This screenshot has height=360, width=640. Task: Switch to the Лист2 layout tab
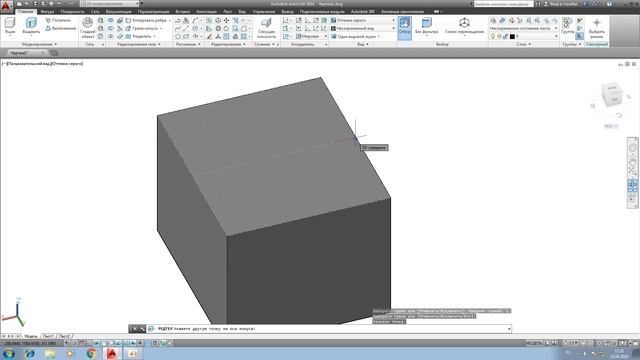(64, 336)
